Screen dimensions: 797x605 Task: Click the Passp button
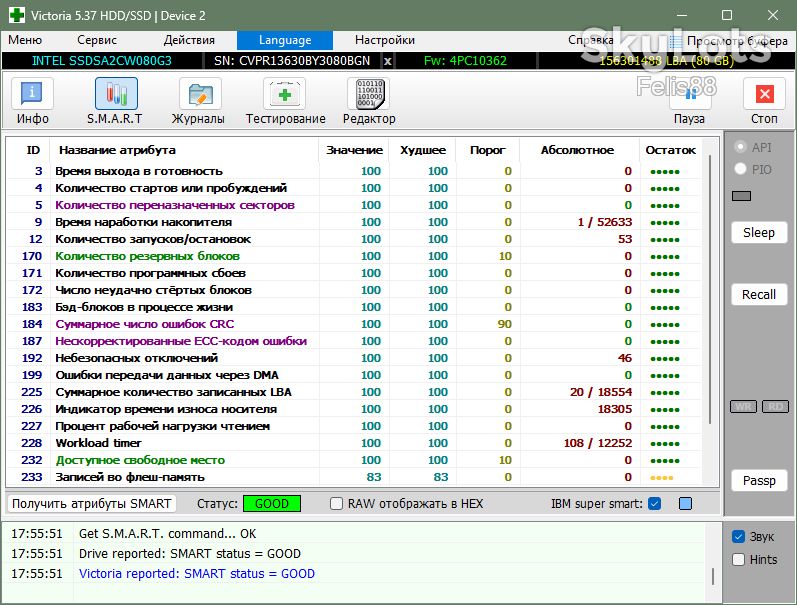(759, 480)
